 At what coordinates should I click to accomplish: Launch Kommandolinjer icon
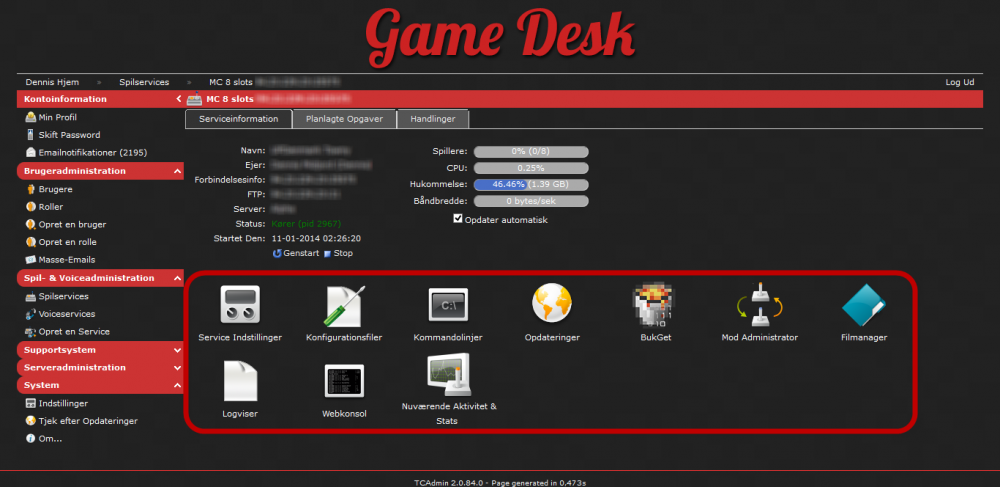(x=448, y=305)
